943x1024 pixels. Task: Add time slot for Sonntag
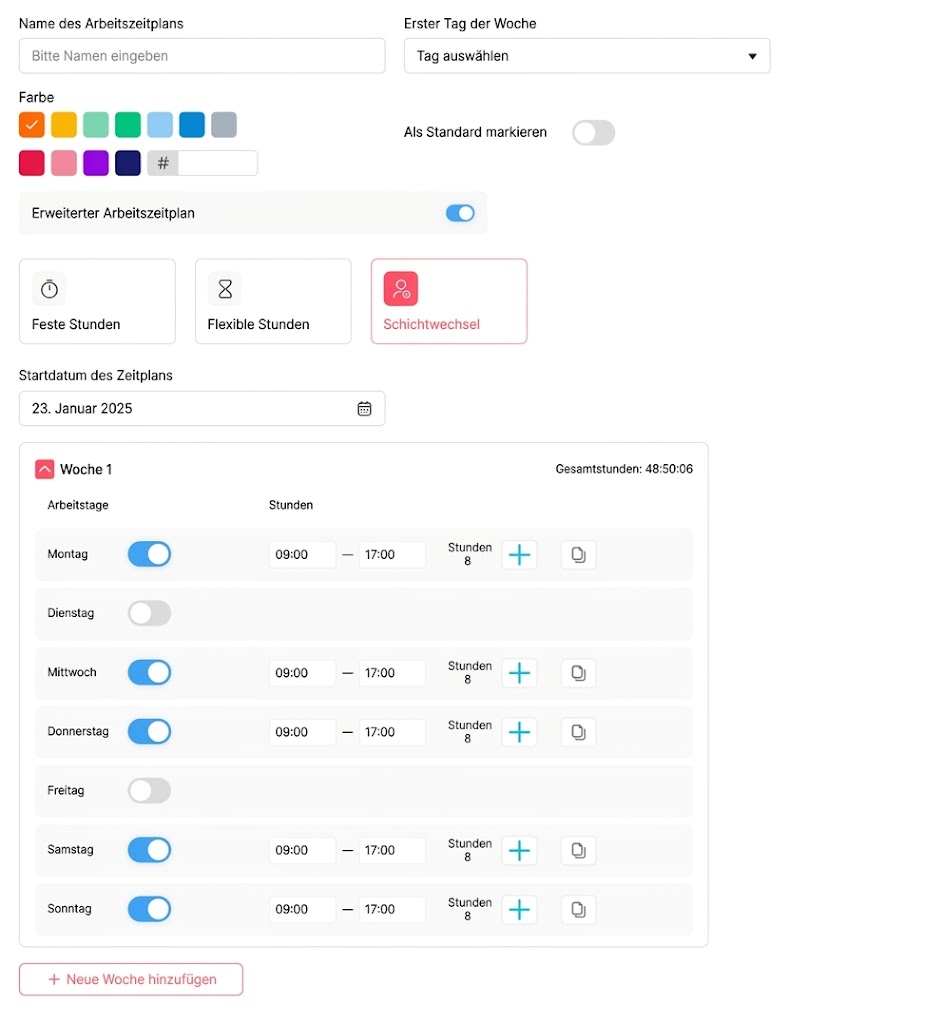point(519,909)
